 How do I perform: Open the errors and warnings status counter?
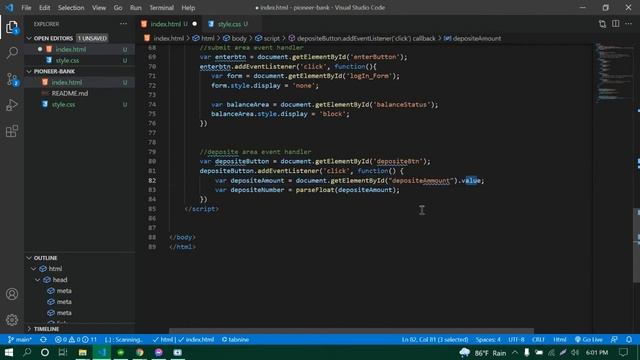pos(76,340)
